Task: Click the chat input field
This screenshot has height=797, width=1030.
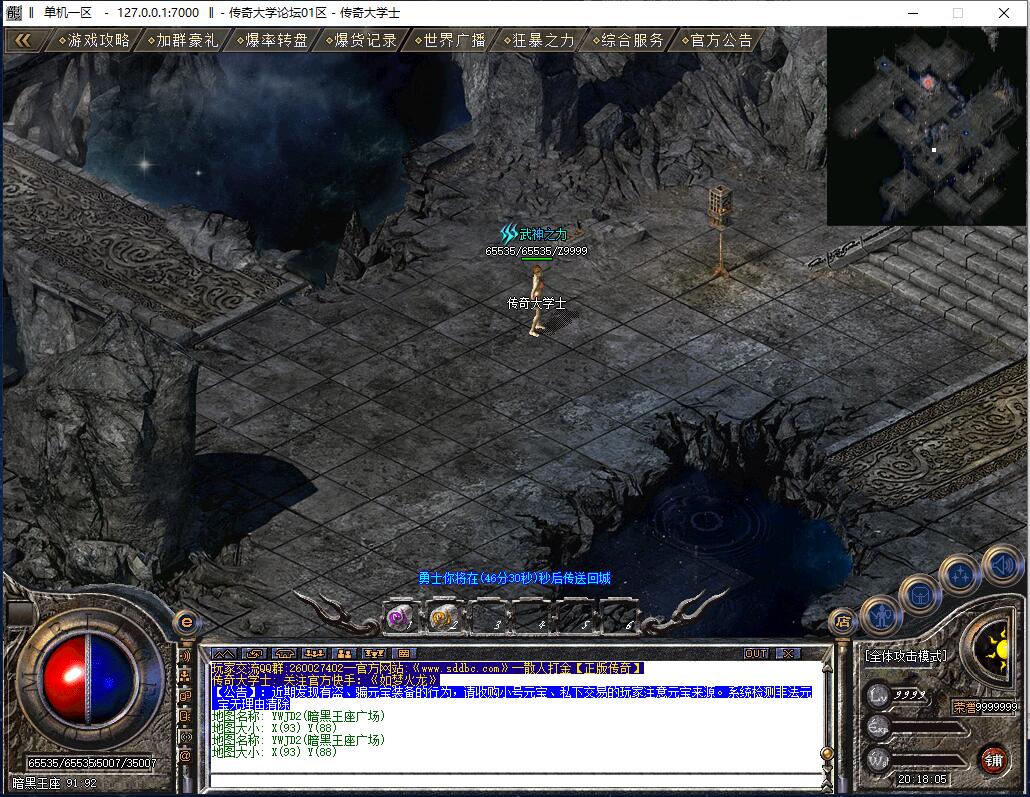Action: [x=516, y=779]
